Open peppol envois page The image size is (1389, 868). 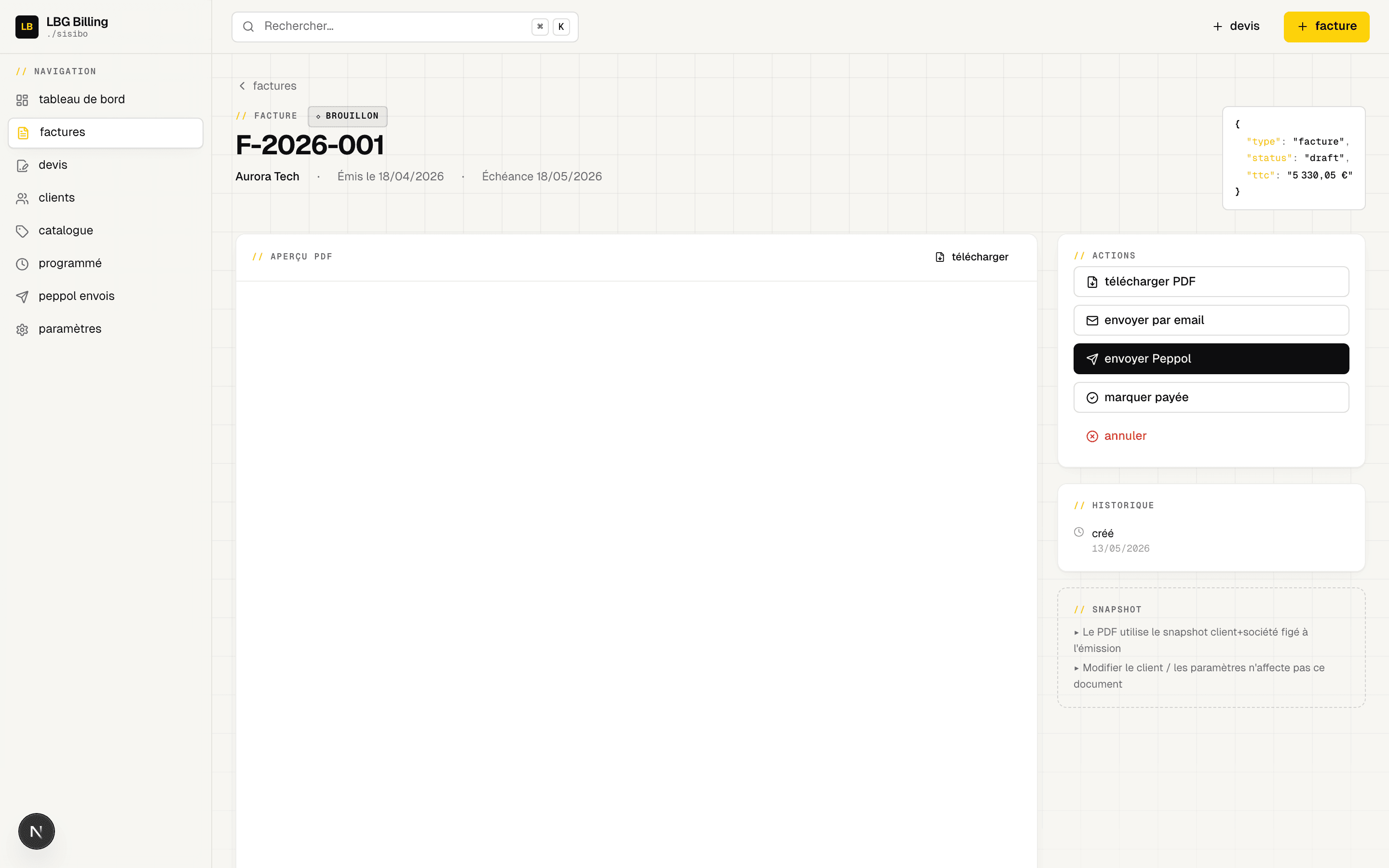click(106, 296)
